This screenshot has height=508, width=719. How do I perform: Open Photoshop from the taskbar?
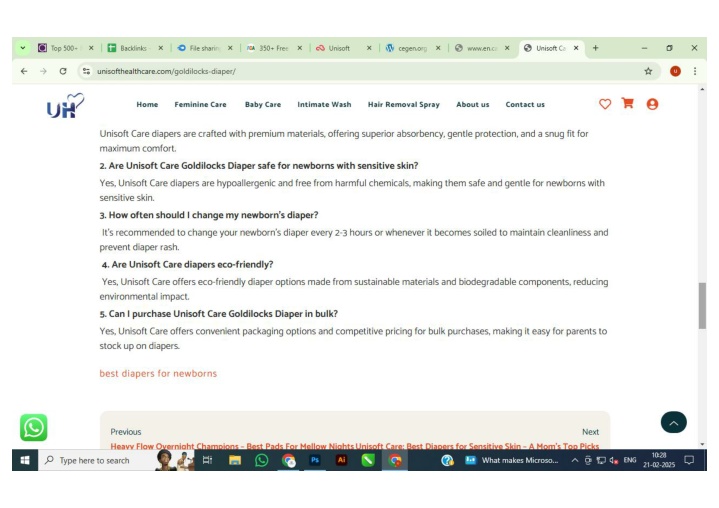(x=315, y=460)
